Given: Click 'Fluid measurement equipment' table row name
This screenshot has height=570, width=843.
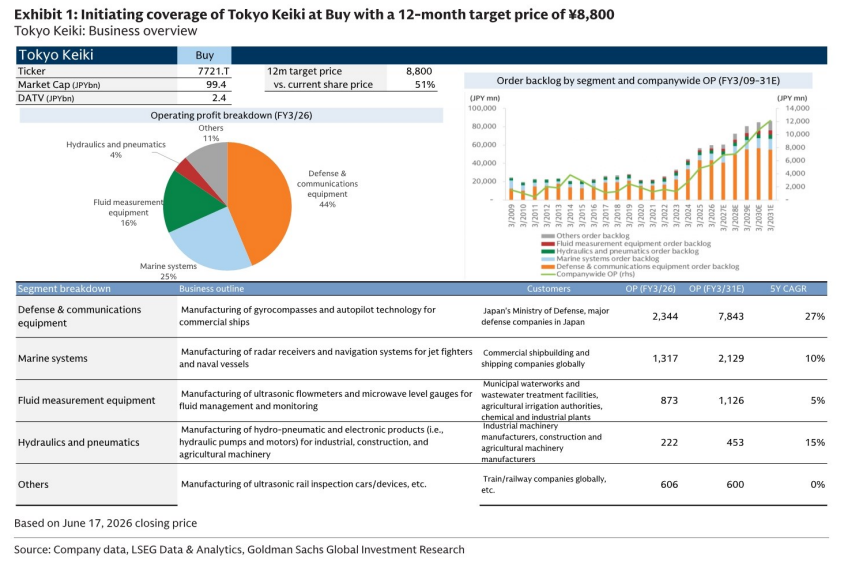Looking at the screenshot, I should (87, 401).
